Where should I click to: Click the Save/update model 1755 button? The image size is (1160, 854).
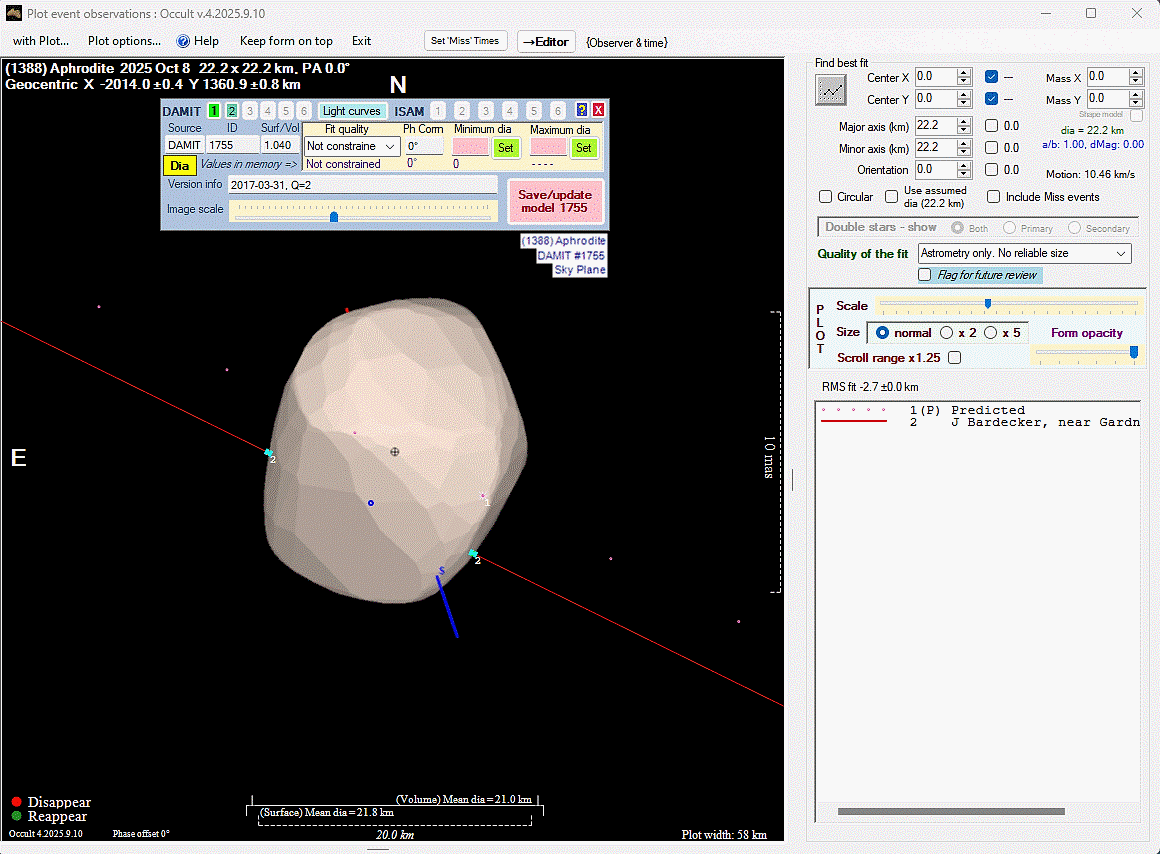(555, 201)
